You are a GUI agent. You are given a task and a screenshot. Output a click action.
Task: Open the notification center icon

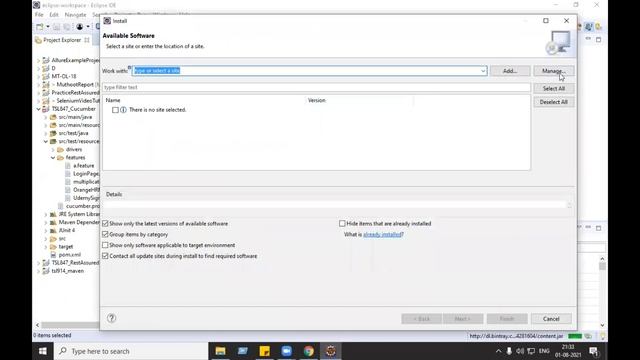click(x=593, y=351)
